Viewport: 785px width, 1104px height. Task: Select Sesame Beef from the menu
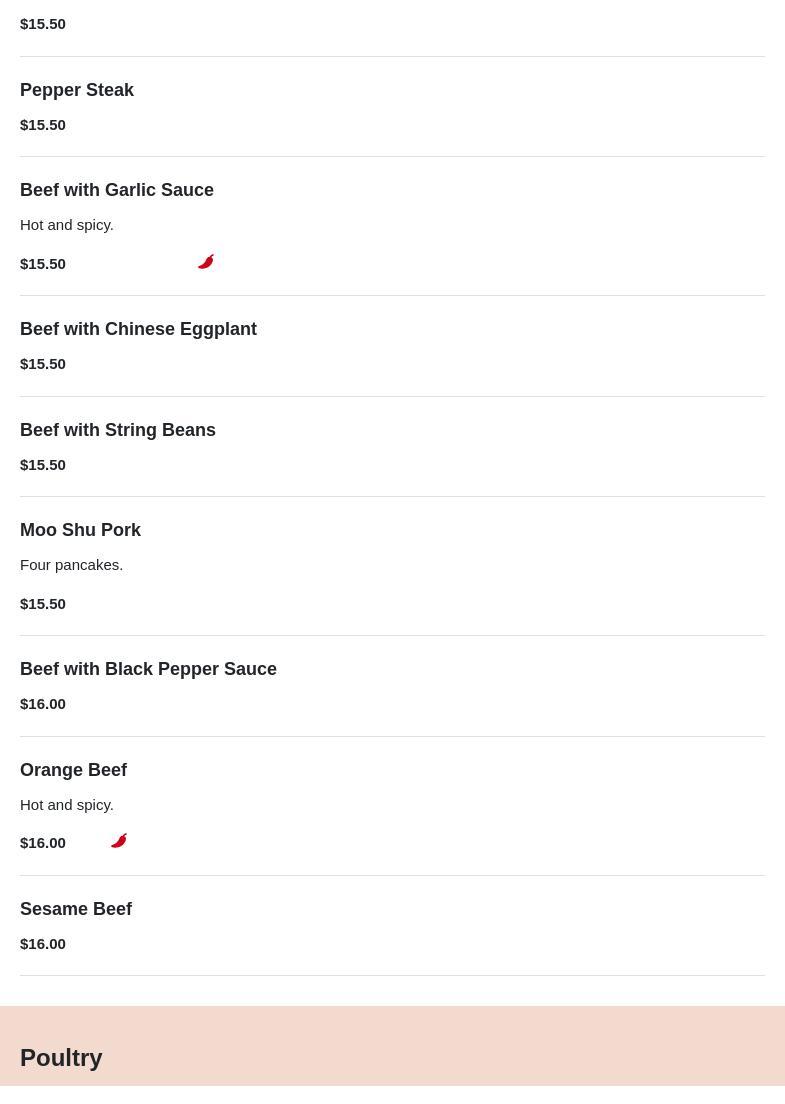point(76,909)
